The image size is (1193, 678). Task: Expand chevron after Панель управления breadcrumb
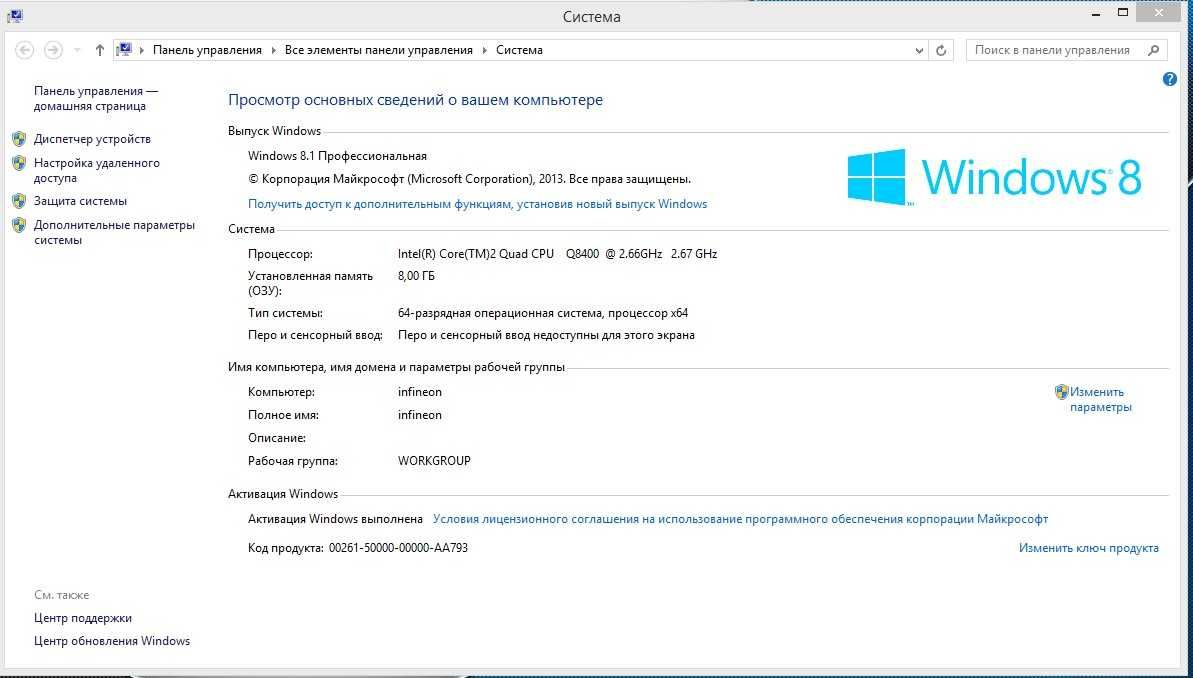(x=273, y=50)
